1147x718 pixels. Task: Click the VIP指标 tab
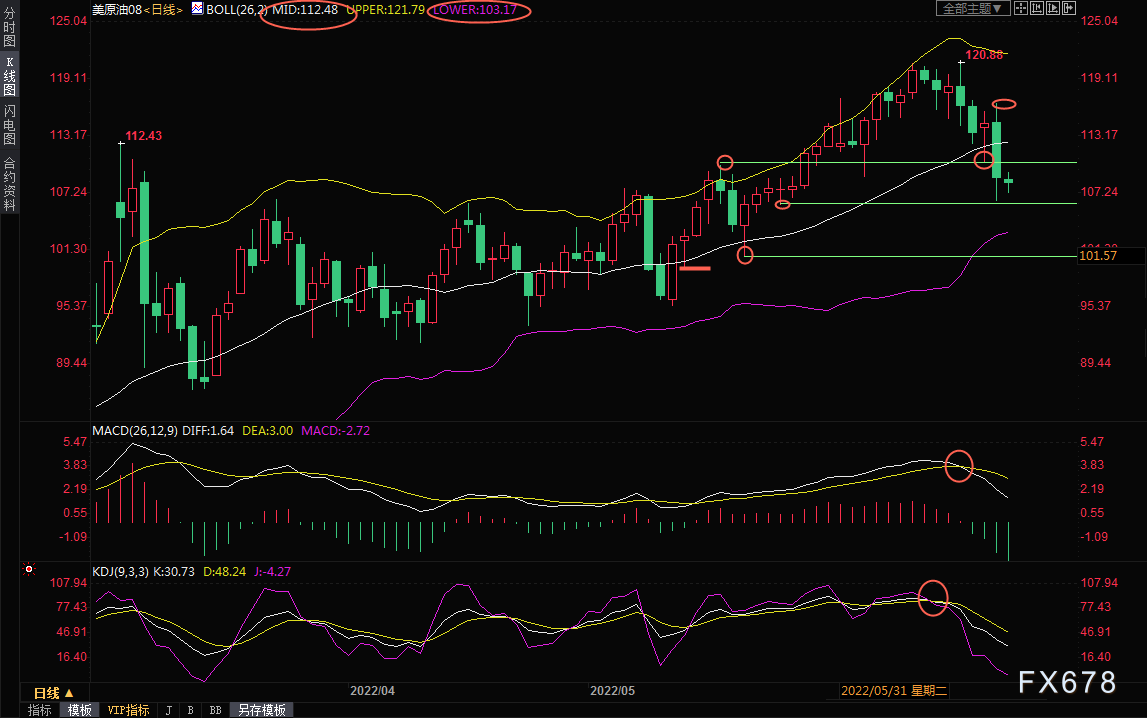point(128,710)
